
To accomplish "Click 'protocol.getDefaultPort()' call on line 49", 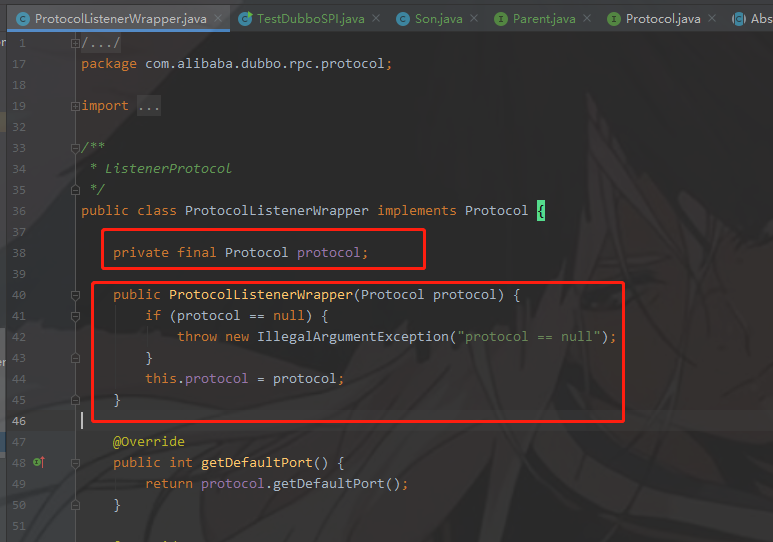I will (301, 484).
